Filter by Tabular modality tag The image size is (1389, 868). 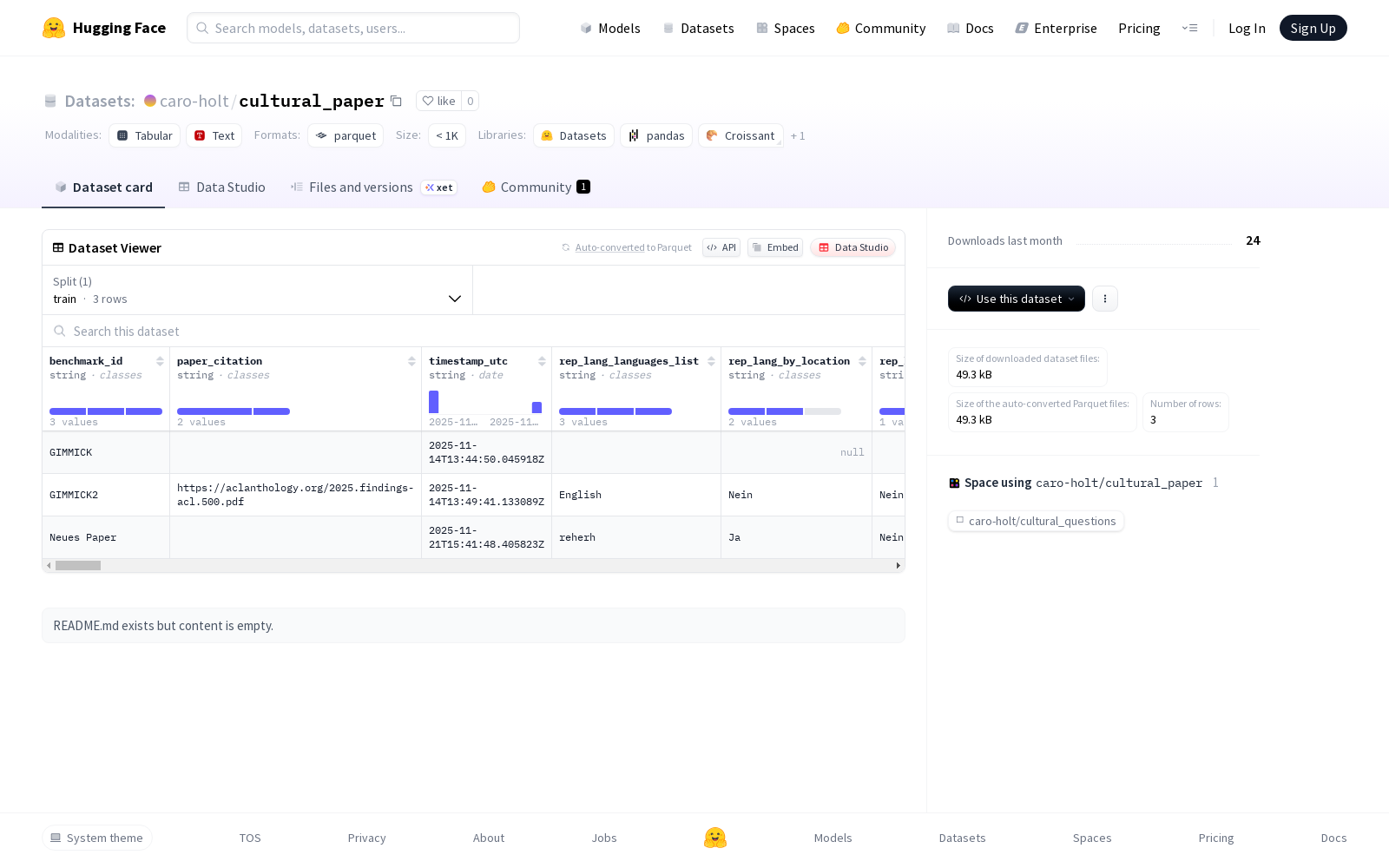[x=145, y=135]
